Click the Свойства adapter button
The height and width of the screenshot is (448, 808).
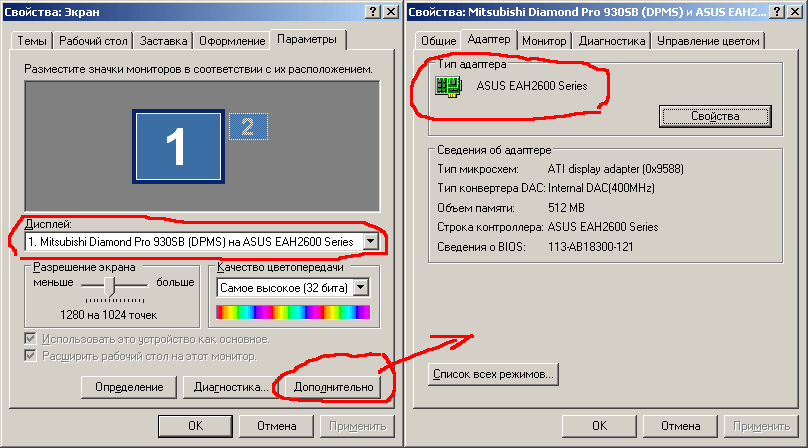715,116
